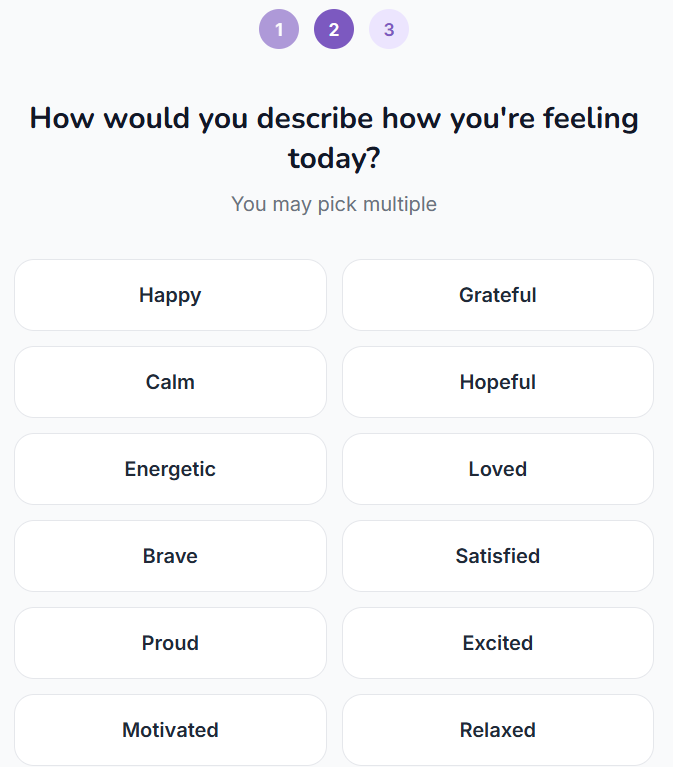Toggle the Excited feeling
Viewport: 673px width, 767px height.
coord(498,643)
